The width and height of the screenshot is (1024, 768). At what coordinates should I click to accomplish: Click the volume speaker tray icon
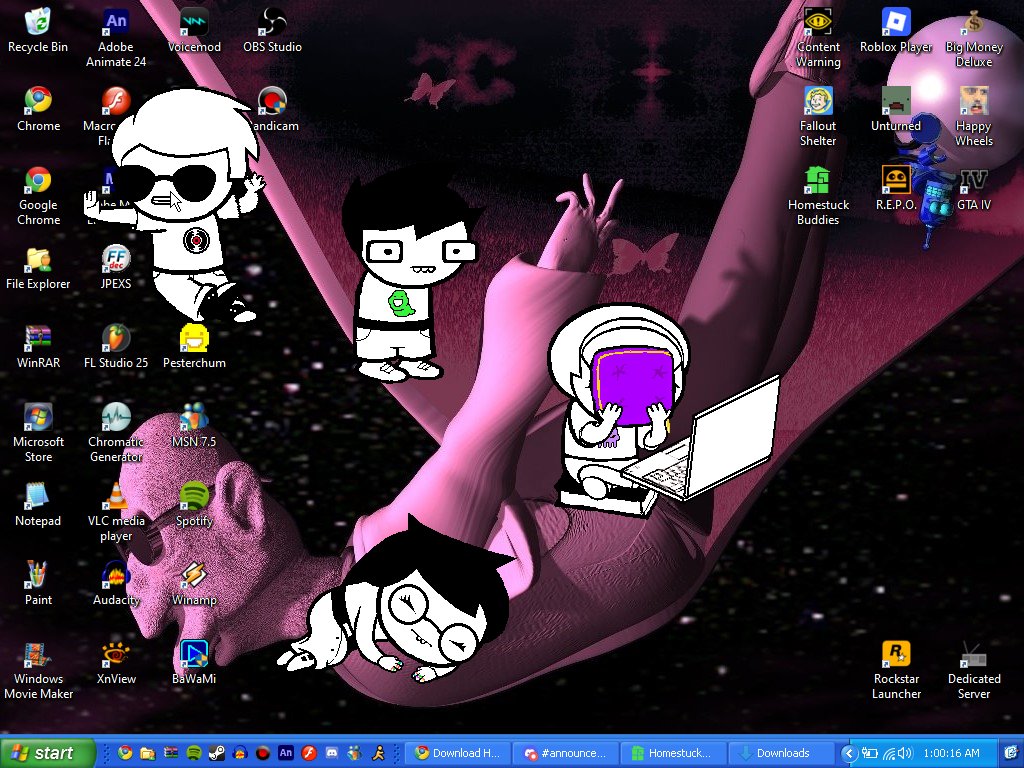pos(905,753)
